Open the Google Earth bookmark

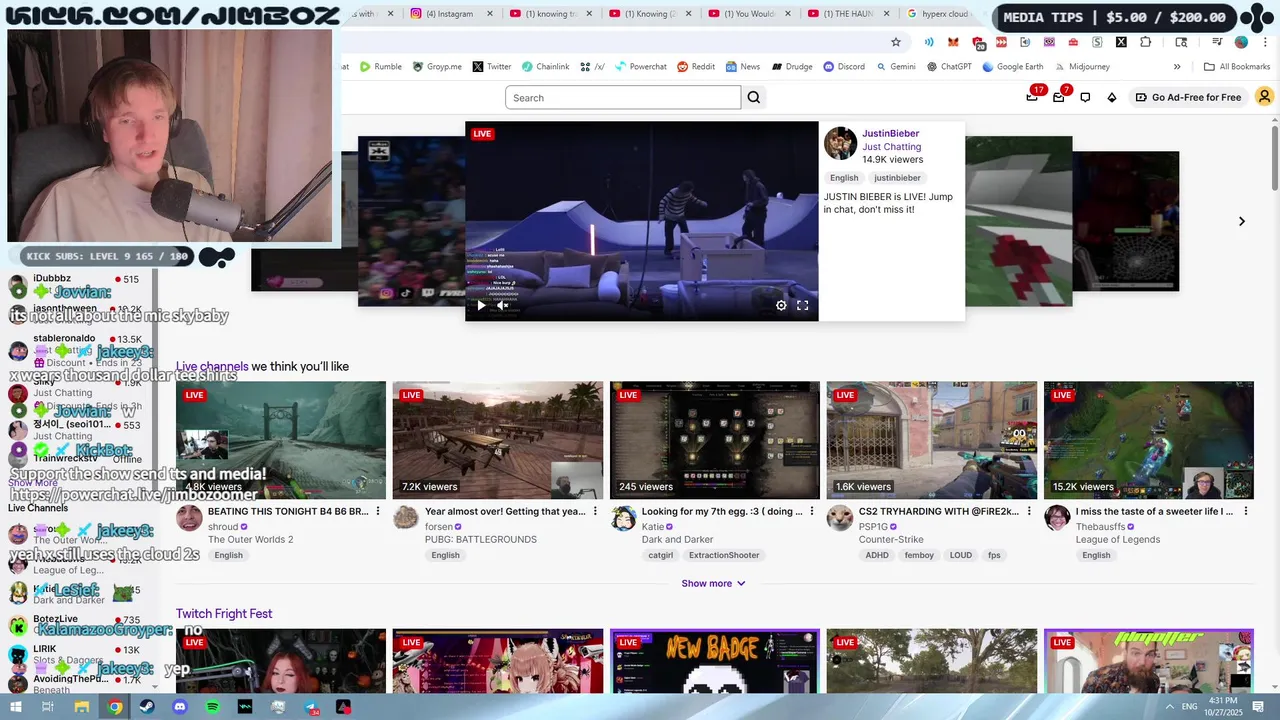[1013, 66]
